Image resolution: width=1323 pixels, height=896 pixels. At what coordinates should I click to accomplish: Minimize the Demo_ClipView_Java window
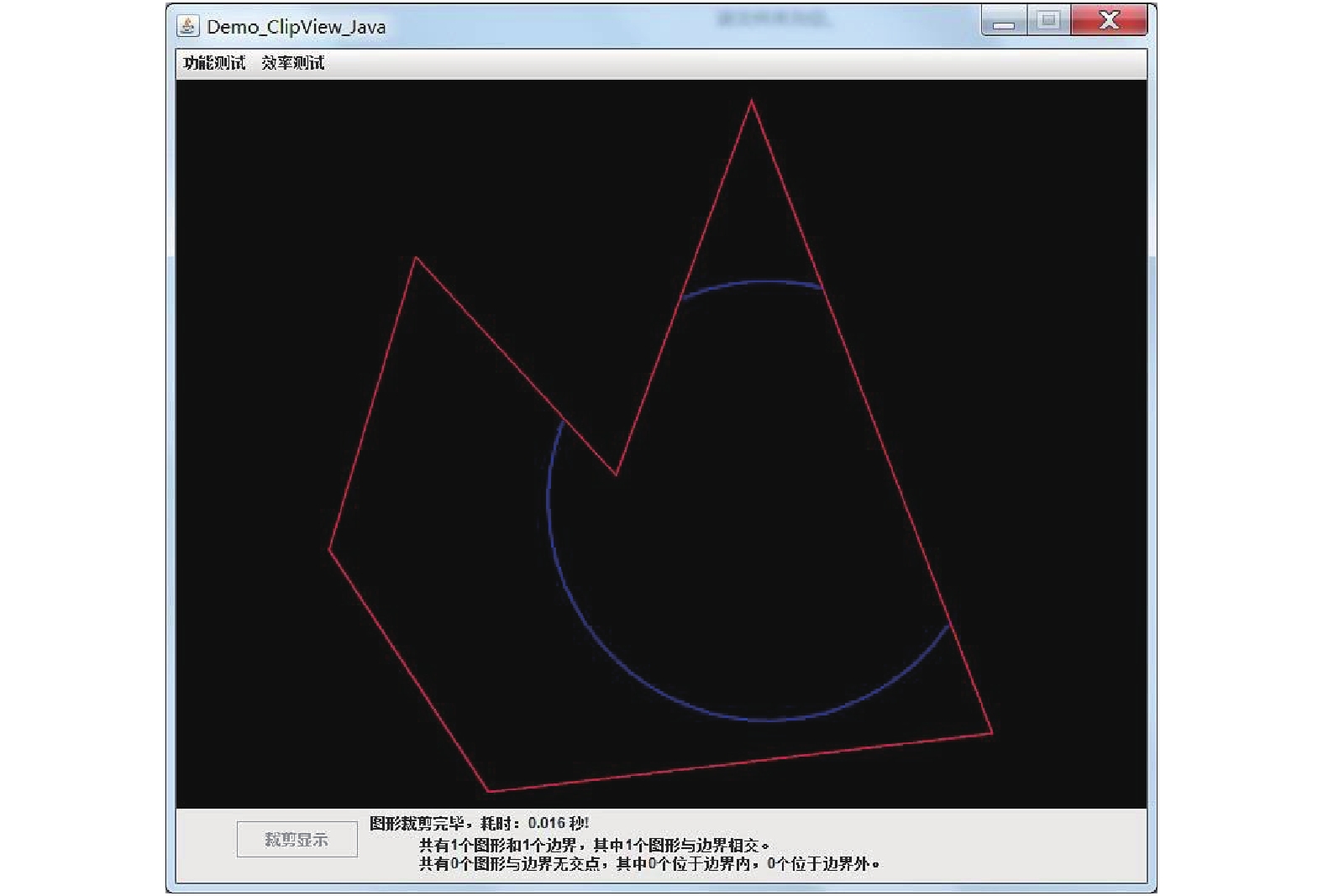(x=1004, y=21)
